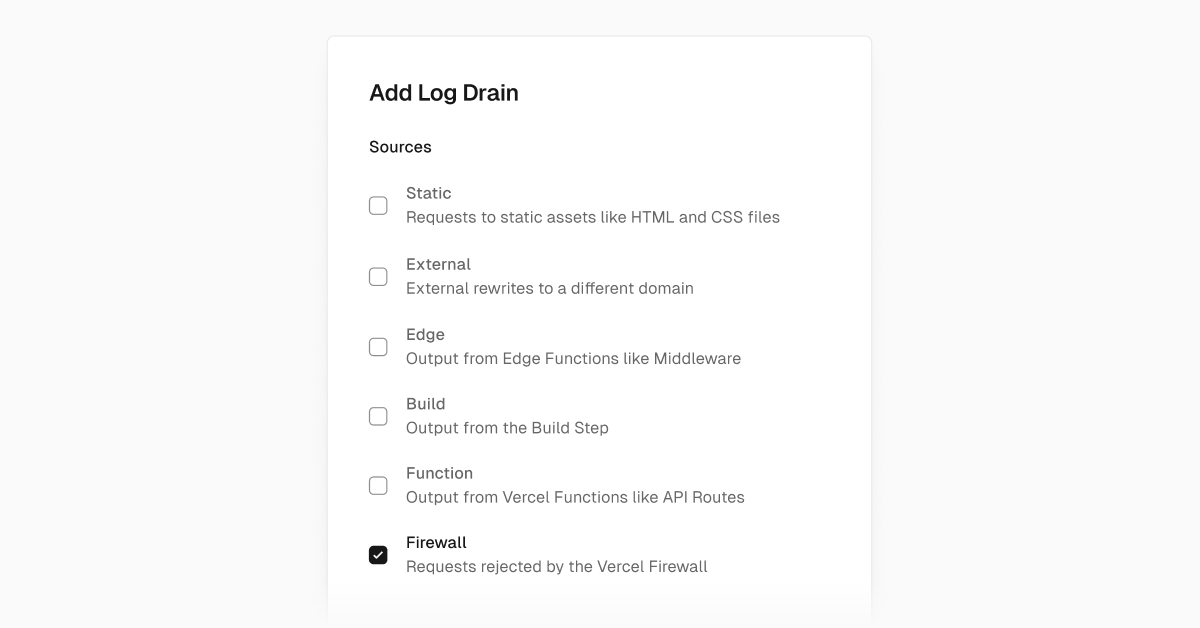Disable Firewall by clicking its label
The image size is (1200, 628).
pos(436,542)
